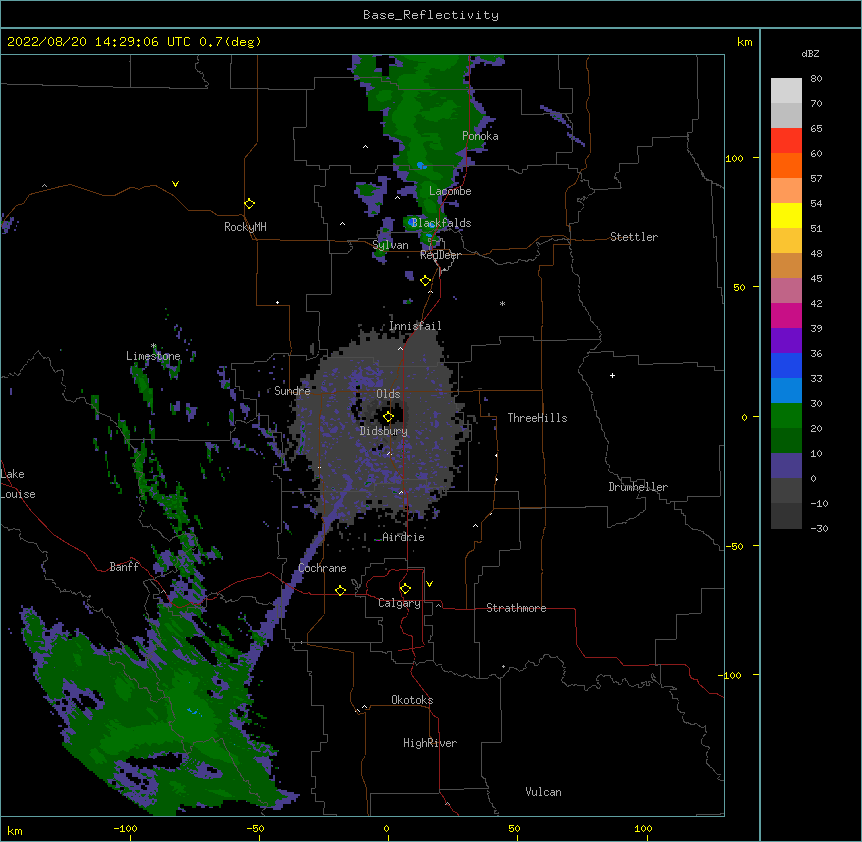Click the Drumheller label
Screen dimensions: 862x842
point(638,487)
